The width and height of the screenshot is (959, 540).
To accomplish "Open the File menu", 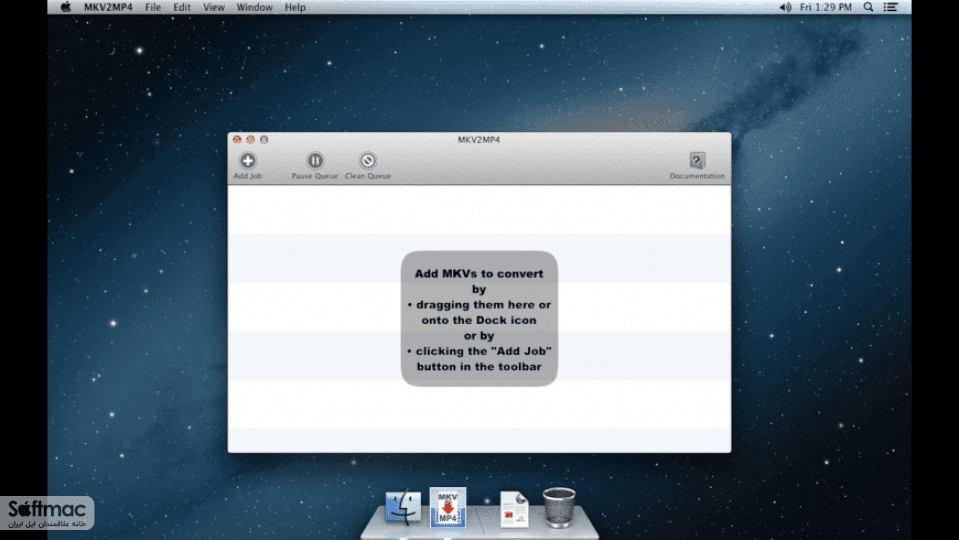I will (153, 7).
